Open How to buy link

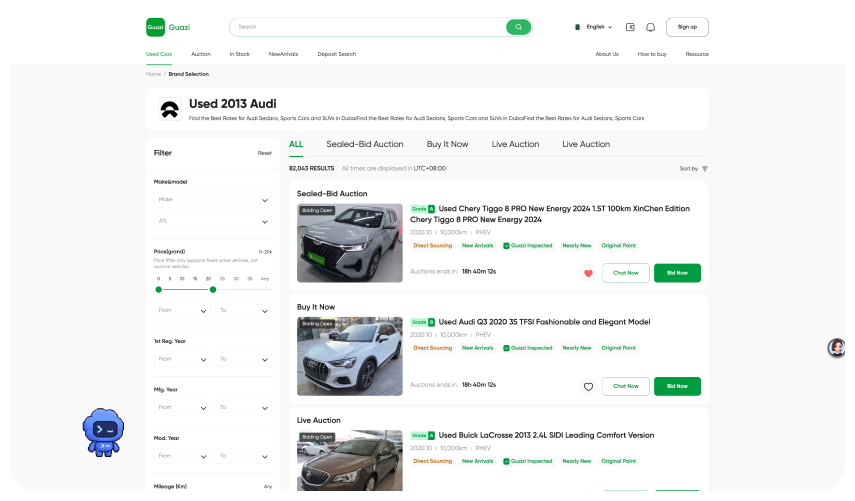tap(652, 54)
